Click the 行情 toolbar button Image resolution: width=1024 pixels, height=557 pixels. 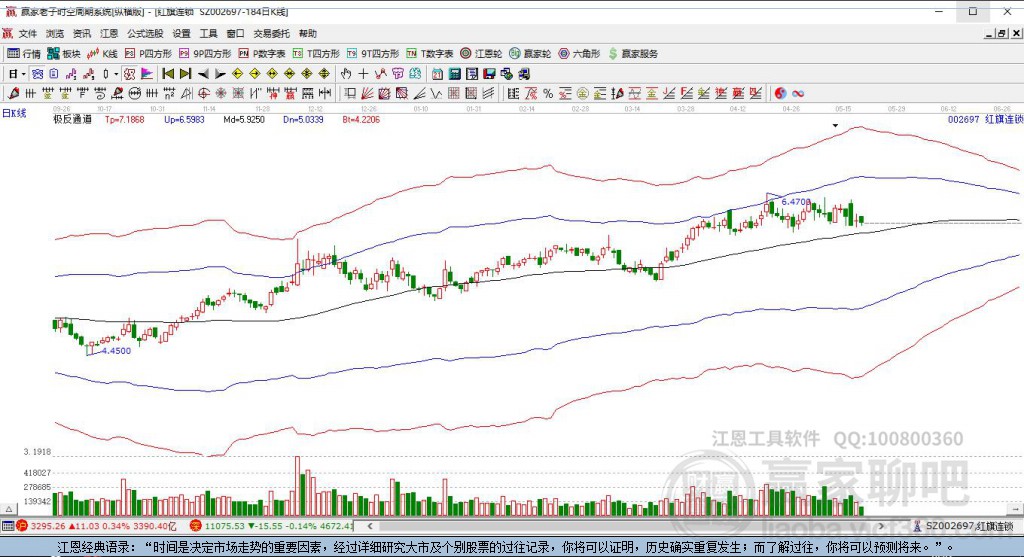(x=24, y=54)
